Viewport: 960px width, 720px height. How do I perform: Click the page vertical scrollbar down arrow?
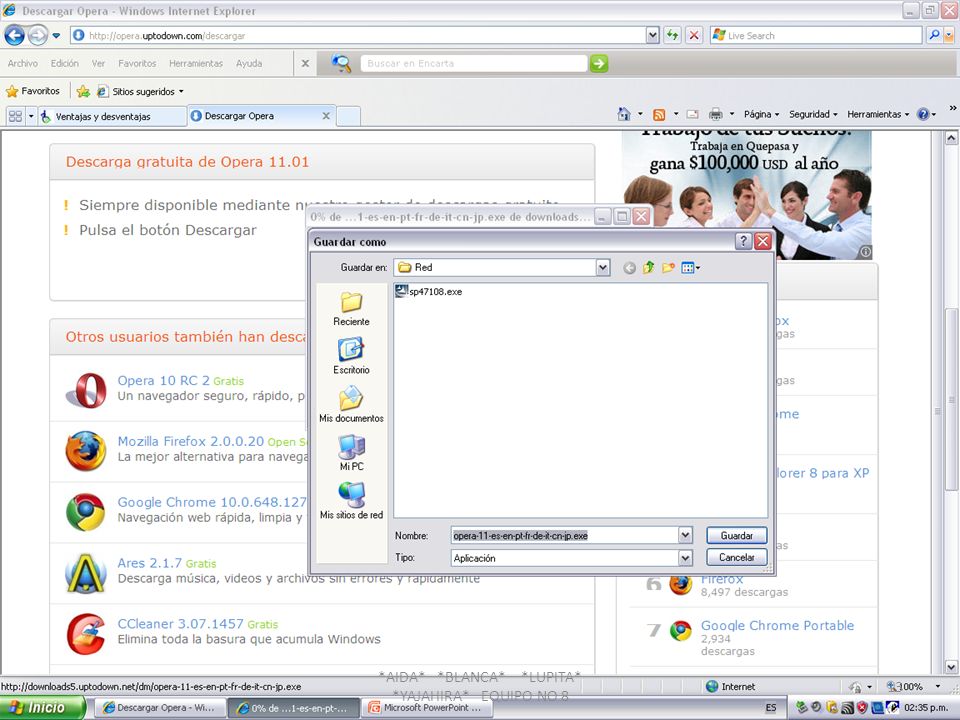coord(951,667)
